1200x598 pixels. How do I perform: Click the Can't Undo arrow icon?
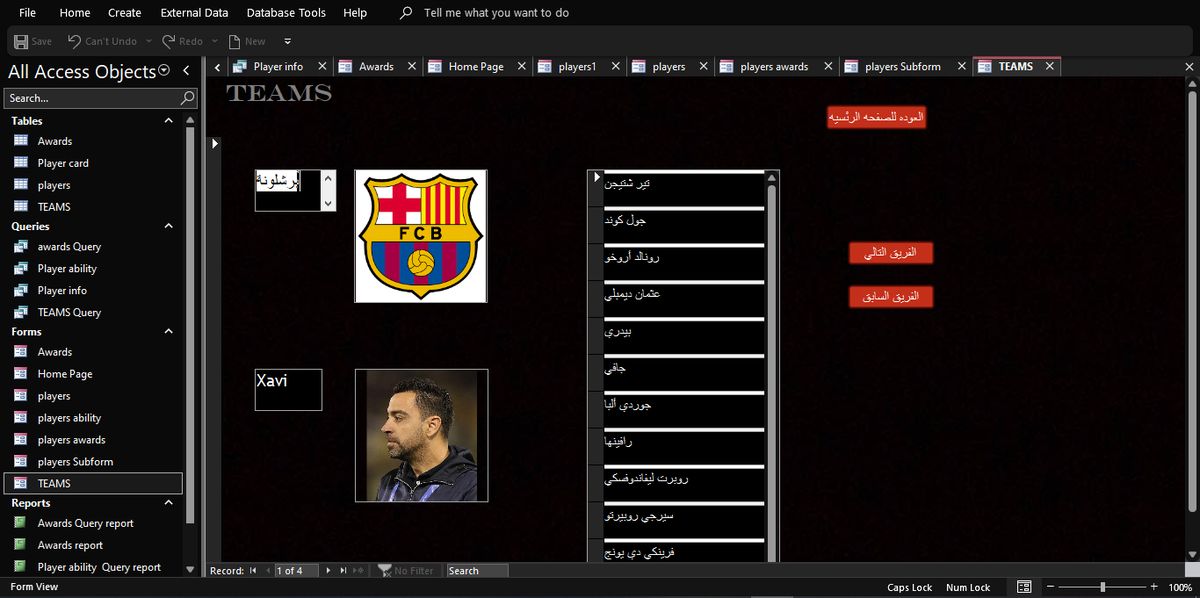pos(74,41)
